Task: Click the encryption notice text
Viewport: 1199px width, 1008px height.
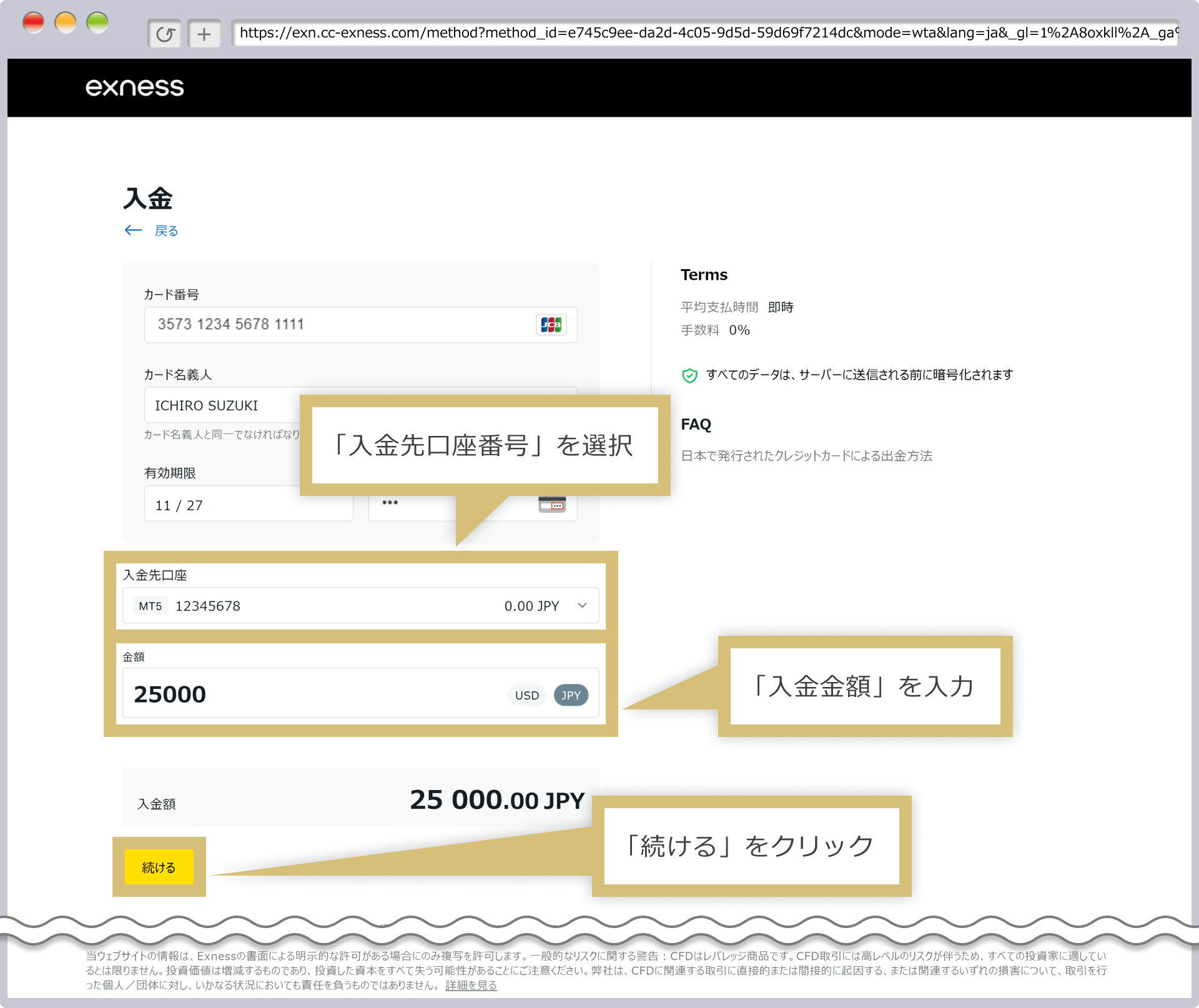Action: coord(859,375)
